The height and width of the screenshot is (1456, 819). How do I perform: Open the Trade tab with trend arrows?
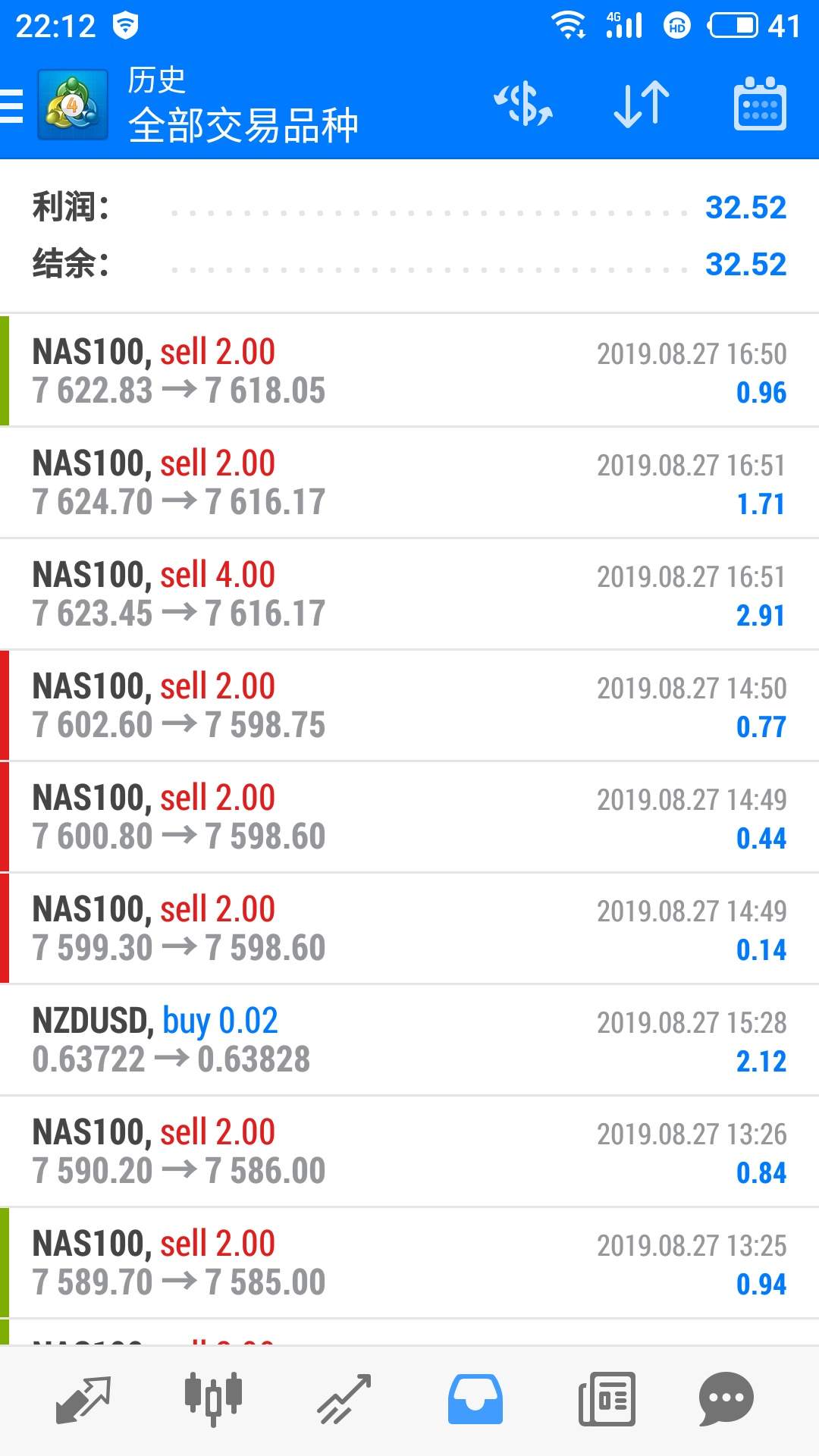coord(344,1399)
